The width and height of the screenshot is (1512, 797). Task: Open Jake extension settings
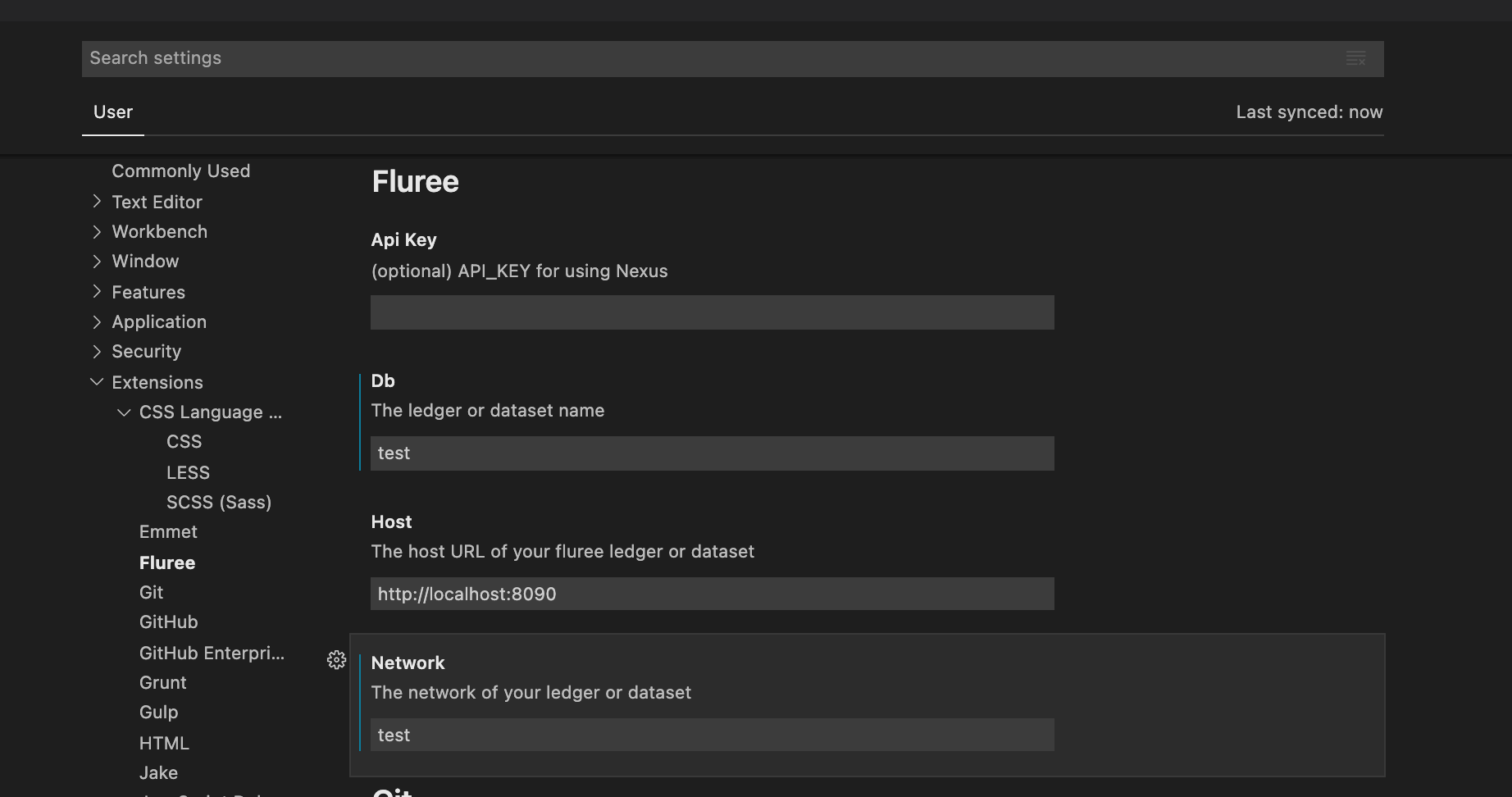tap(158, 772)
